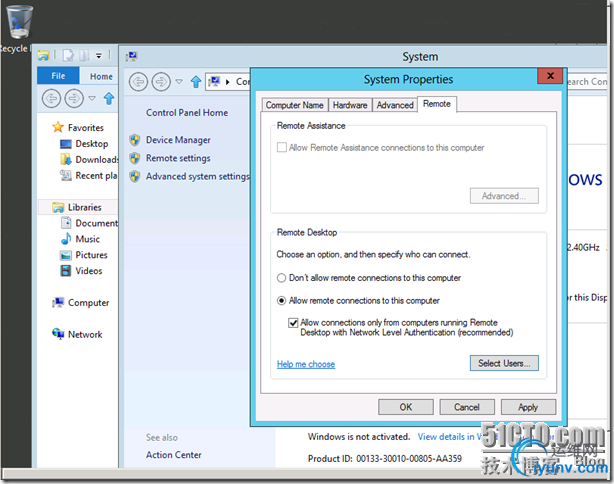The image size is (614, 484).
Task: Expand the address bar breadcrumb arrow
Action: point(228,82)
